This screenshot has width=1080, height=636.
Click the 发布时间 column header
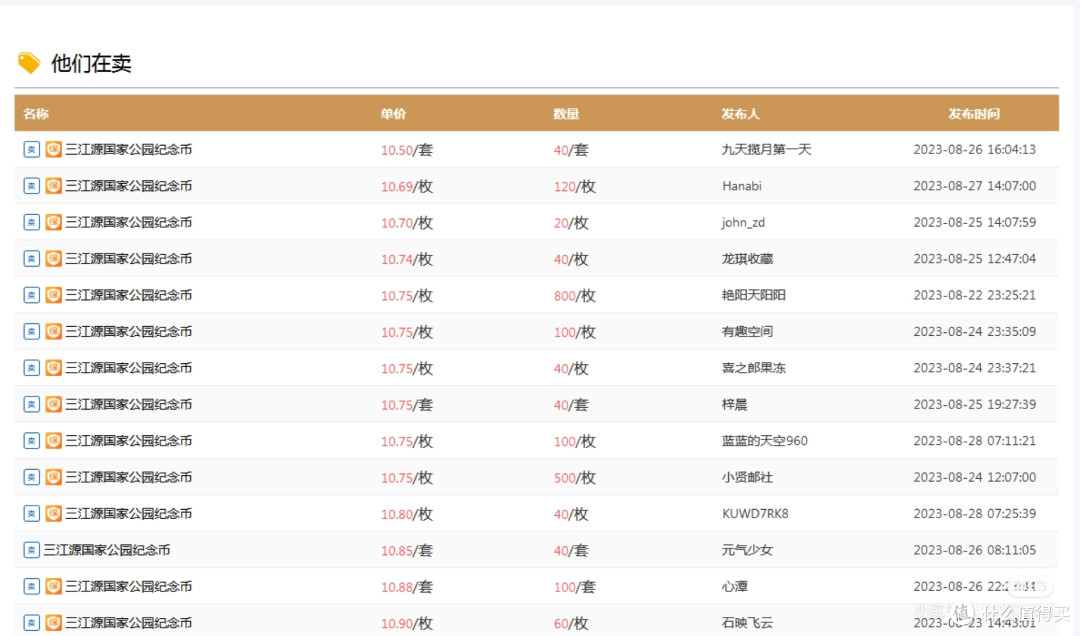coord(974,114)
